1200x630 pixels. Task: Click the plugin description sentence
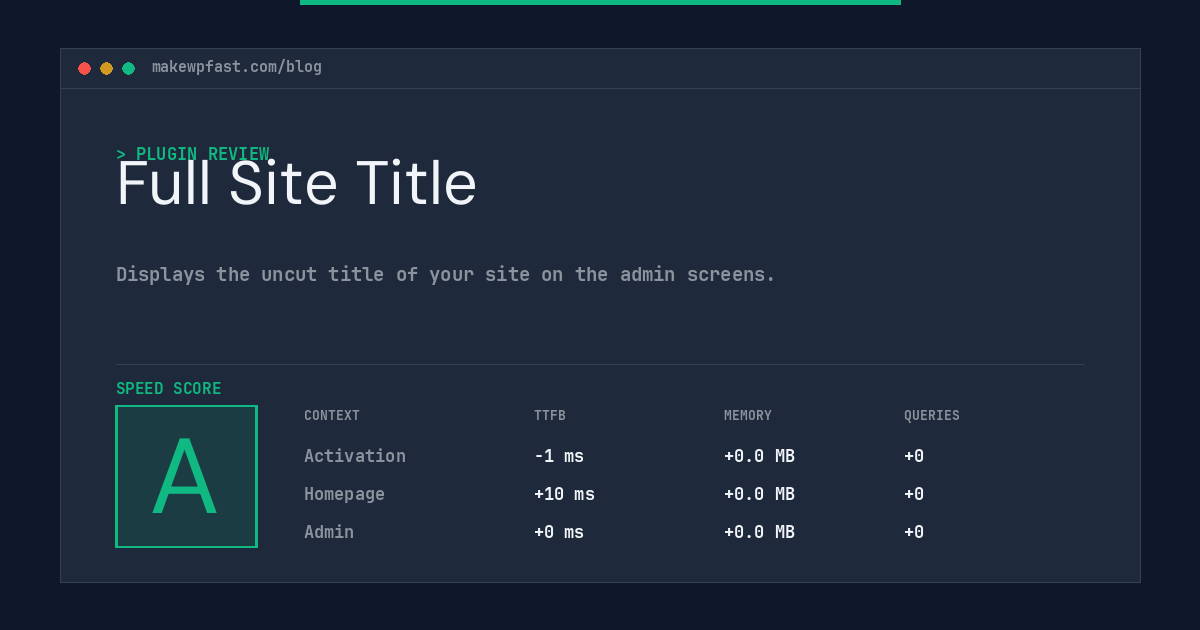pos(446,274)
